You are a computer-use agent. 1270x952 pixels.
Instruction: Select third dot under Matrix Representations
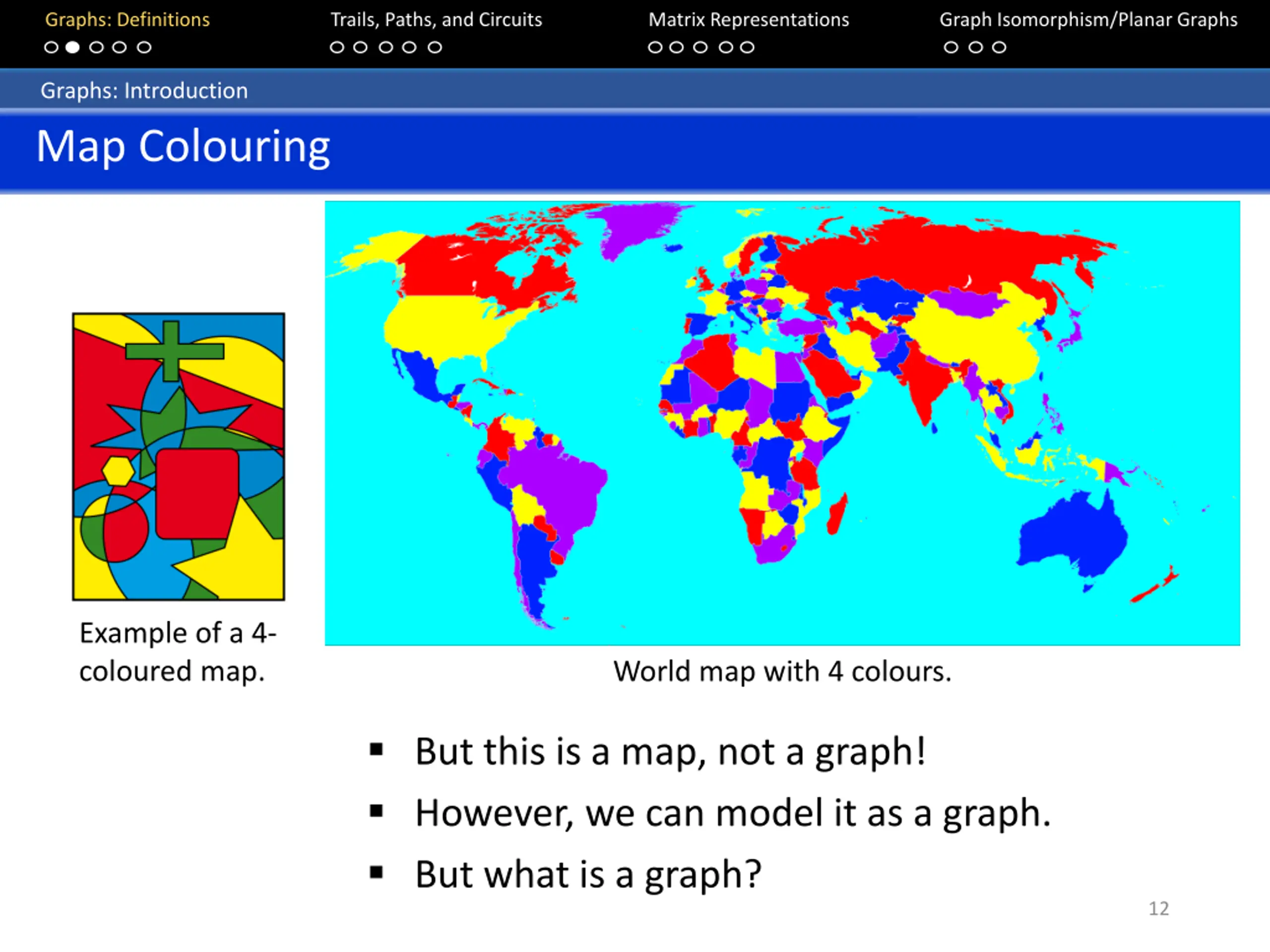[x=700, y=48]
